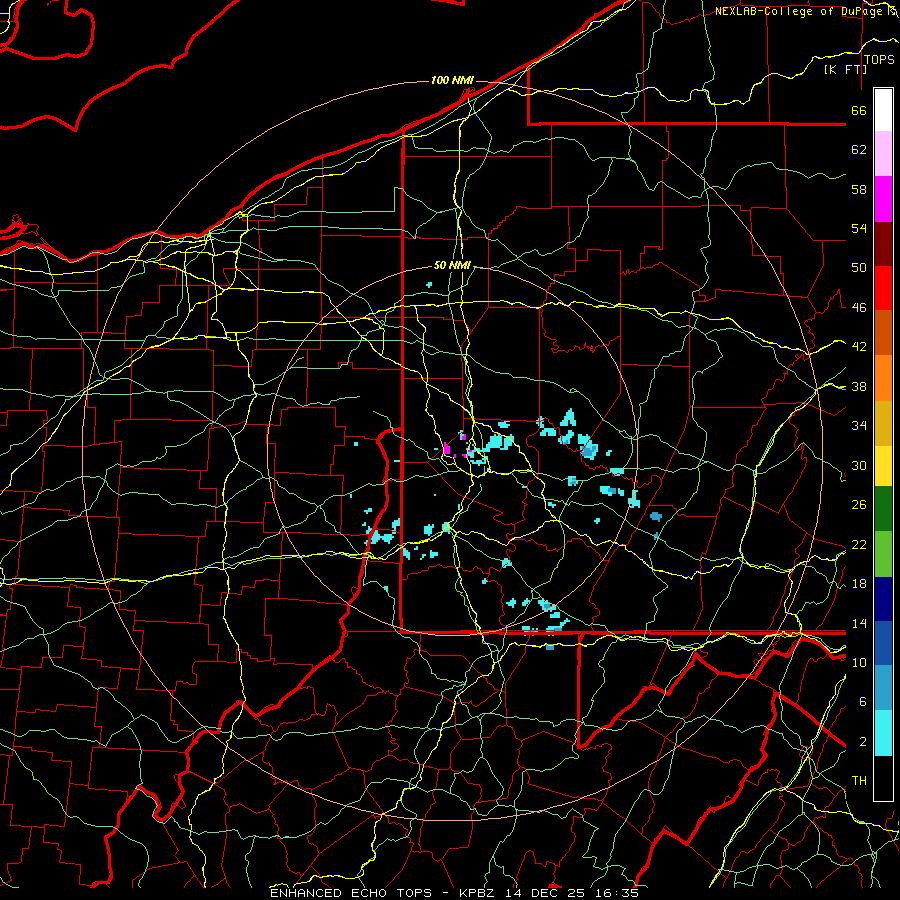This screenshot has height=900, width=900.
Task: Click the 34 legend value
Action: (x=859, y=426)
